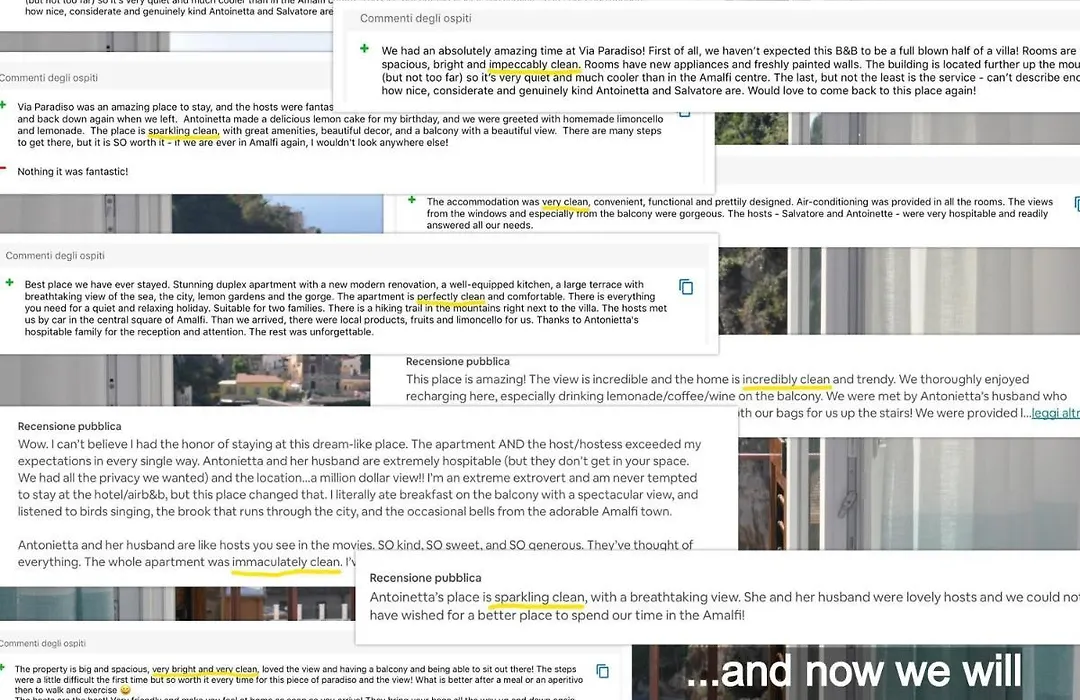Click 'Recensione pubblica' heading above 'Wow. I can't believe'

70,426
